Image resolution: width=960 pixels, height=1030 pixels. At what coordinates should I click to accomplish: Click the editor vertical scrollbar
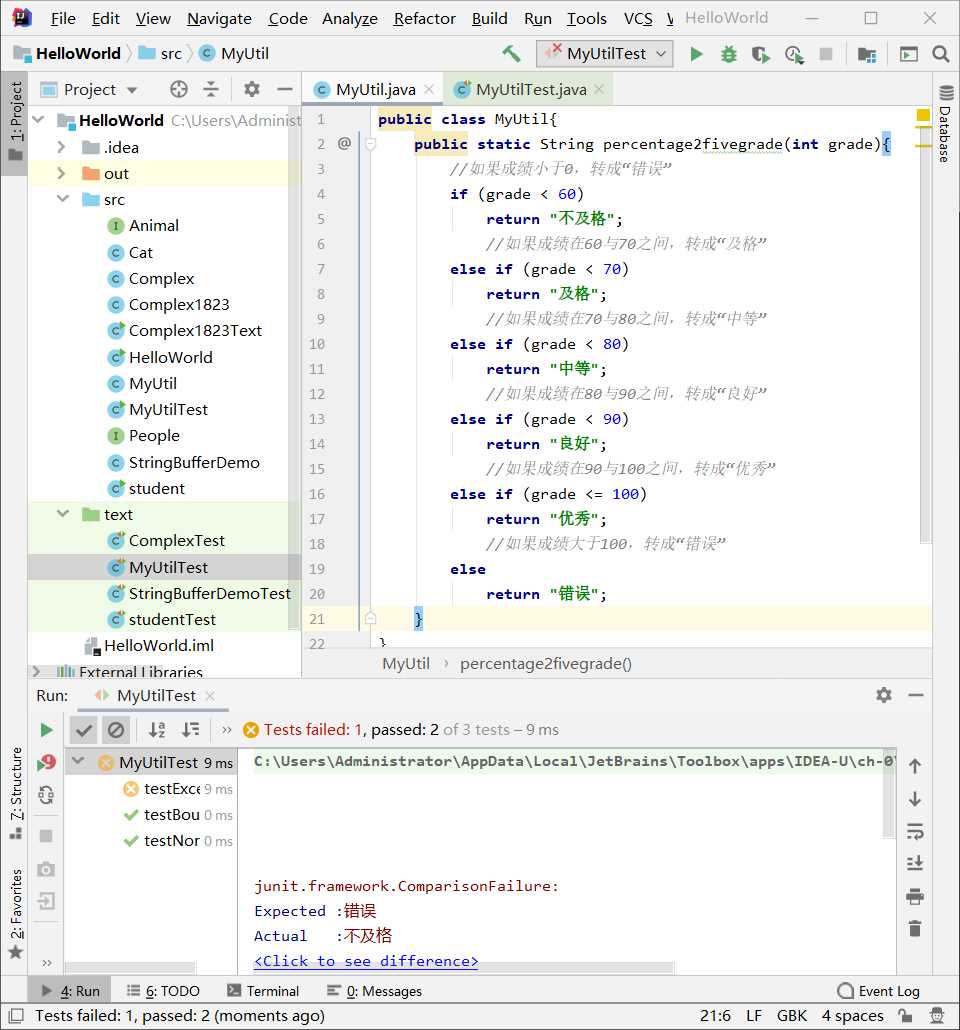click(x=925, y=328)
